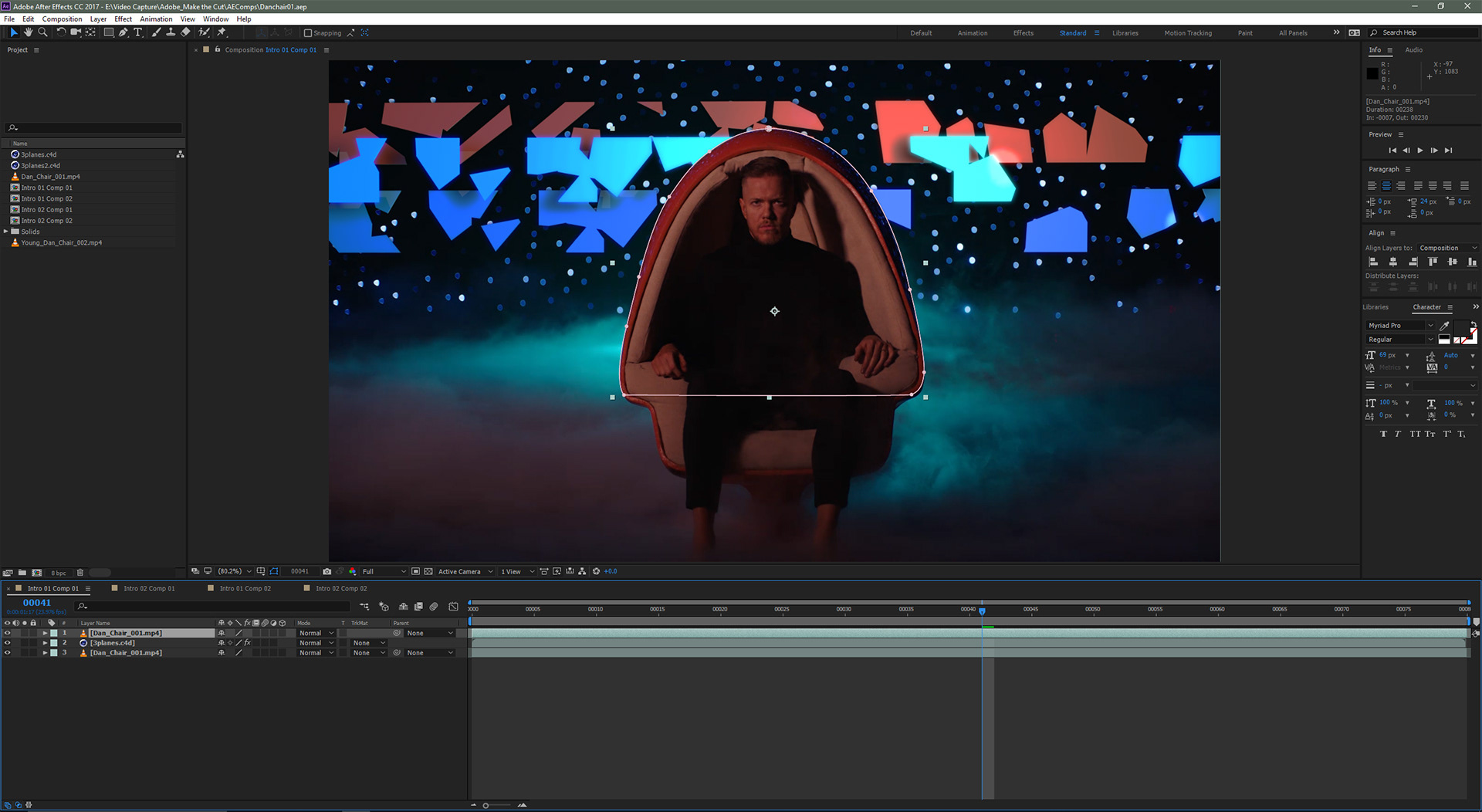Align layers to top edge
Image resolution: width=1482 pixels, height=812 pixels.
coord(1433,262)
